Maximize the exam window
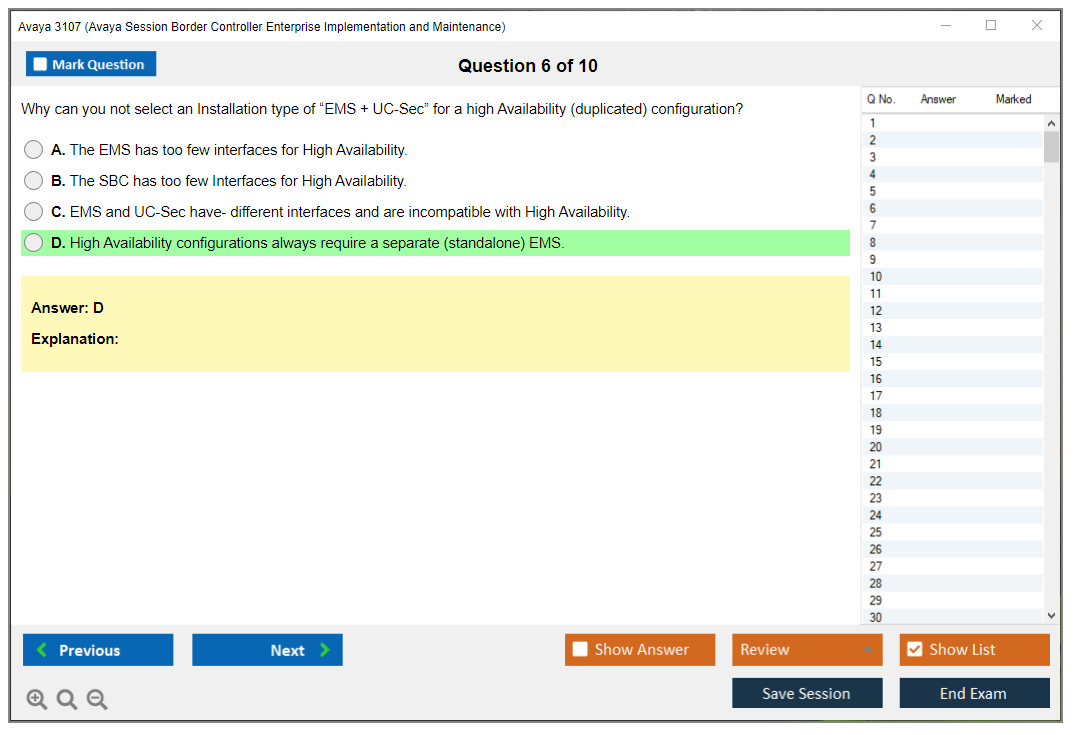This screenshot has width=1075, height=735. coord(990,26)
